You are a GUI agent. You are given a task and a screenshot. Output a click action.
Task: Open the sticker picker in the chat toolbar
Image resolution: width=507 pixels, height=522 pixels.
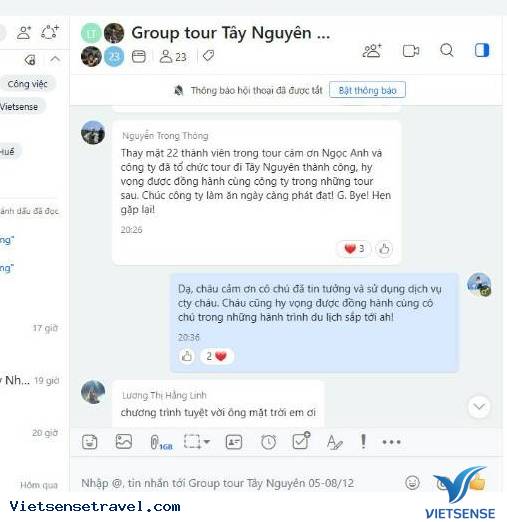pyautogui.click(x=89, y=442)
